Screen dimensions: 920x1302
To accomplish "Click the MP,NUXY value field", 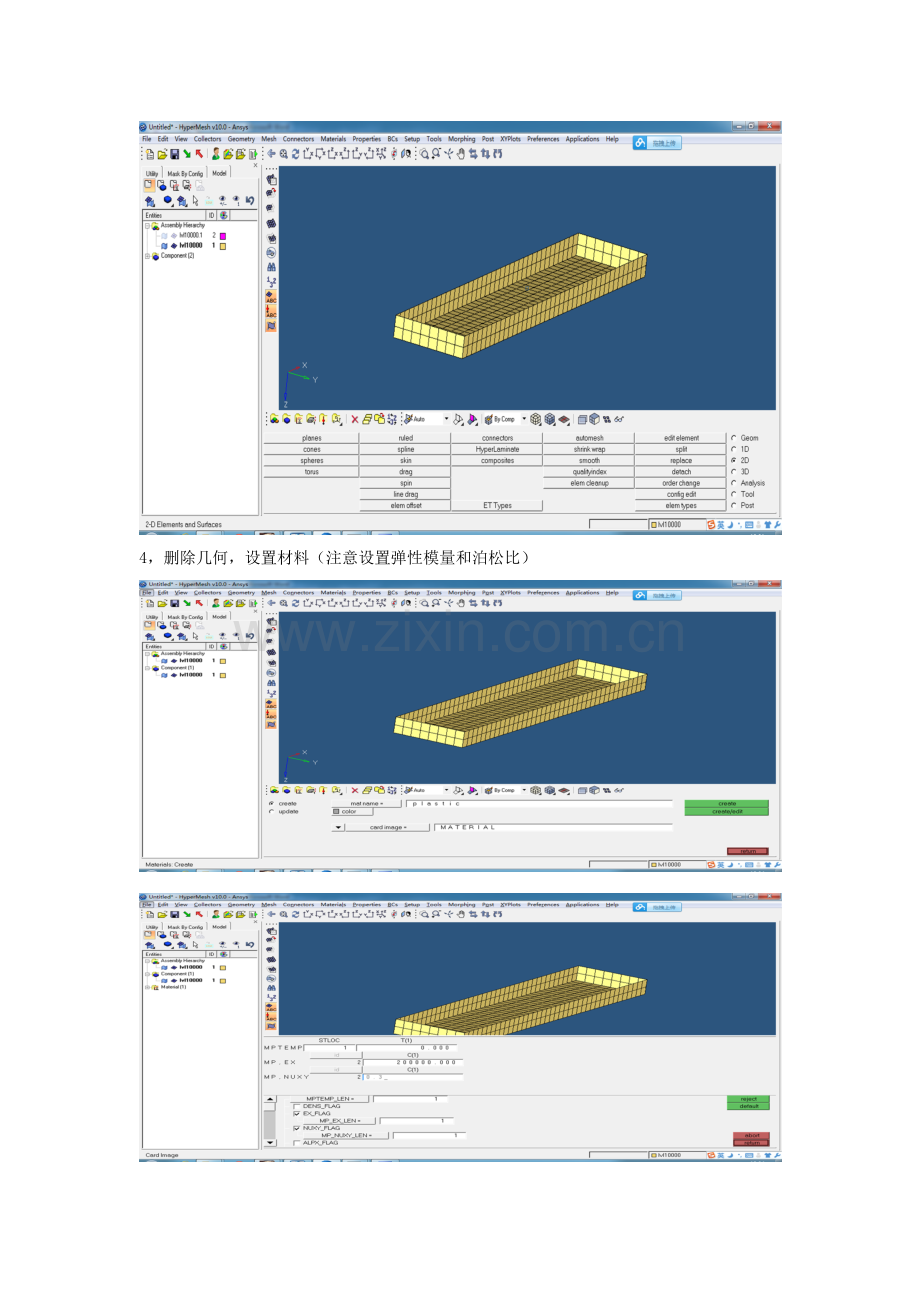I will click(412, 1077).
